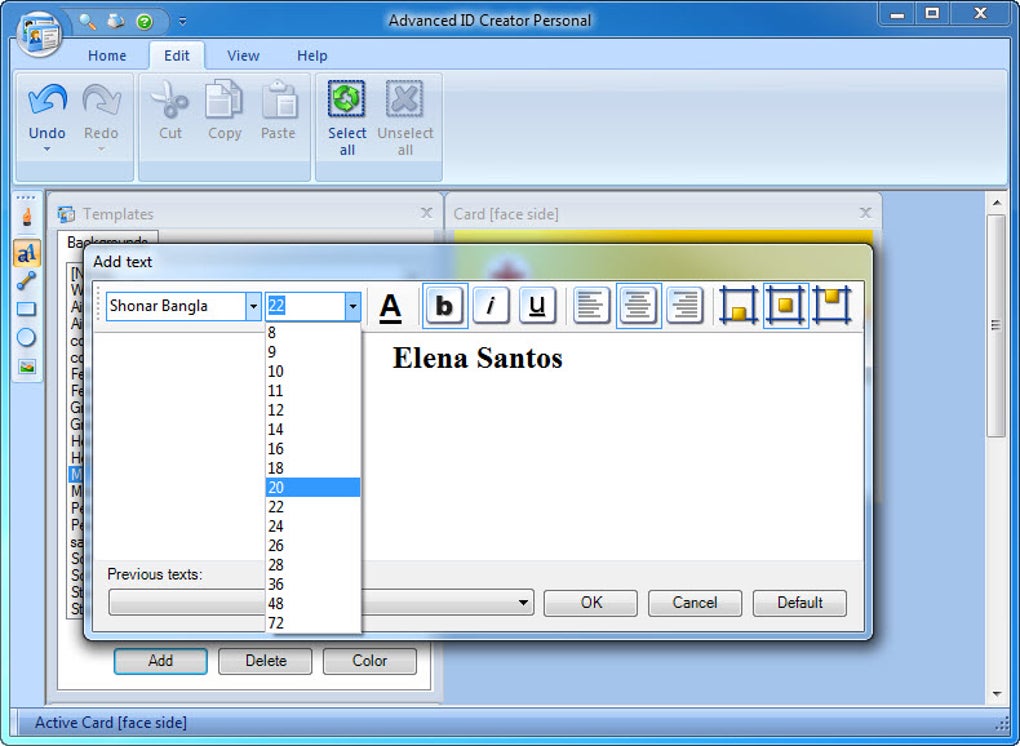Select the text tool in sidebar
1020x746 pixels.
tap(27, 253)
